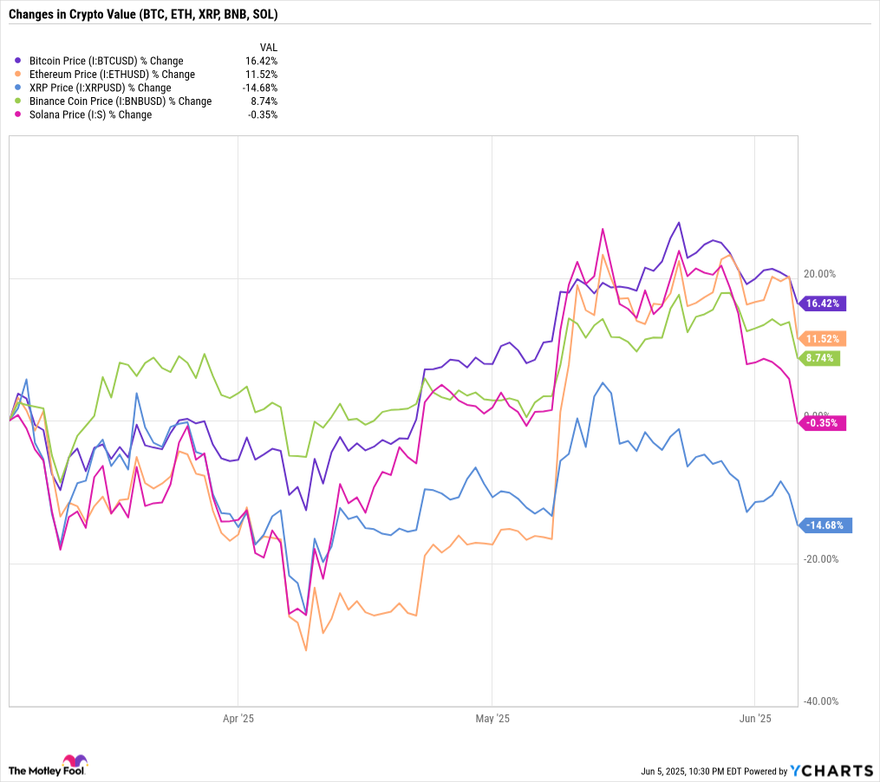Viewport: 880px width, 782px height.
Task: Click the -0.35% Solana end-value tag
Action: pyautogui.click(x=822, y=423)
